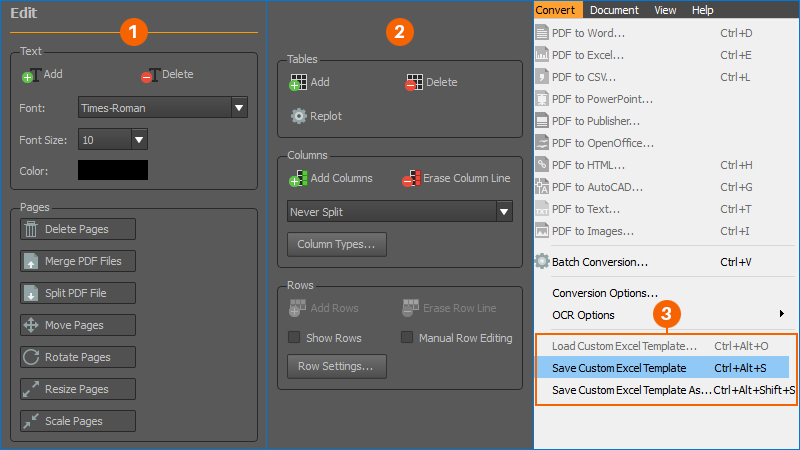Toggle the Manual Row Editing checkbox
This screenshot has height=450, width=800.
407,338
